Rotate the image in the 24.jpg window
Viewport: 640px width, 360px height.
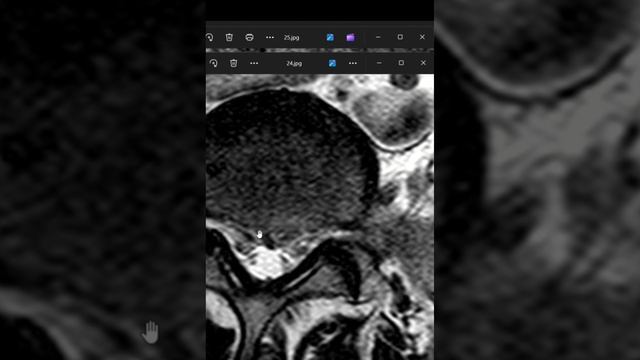point(213,63)
